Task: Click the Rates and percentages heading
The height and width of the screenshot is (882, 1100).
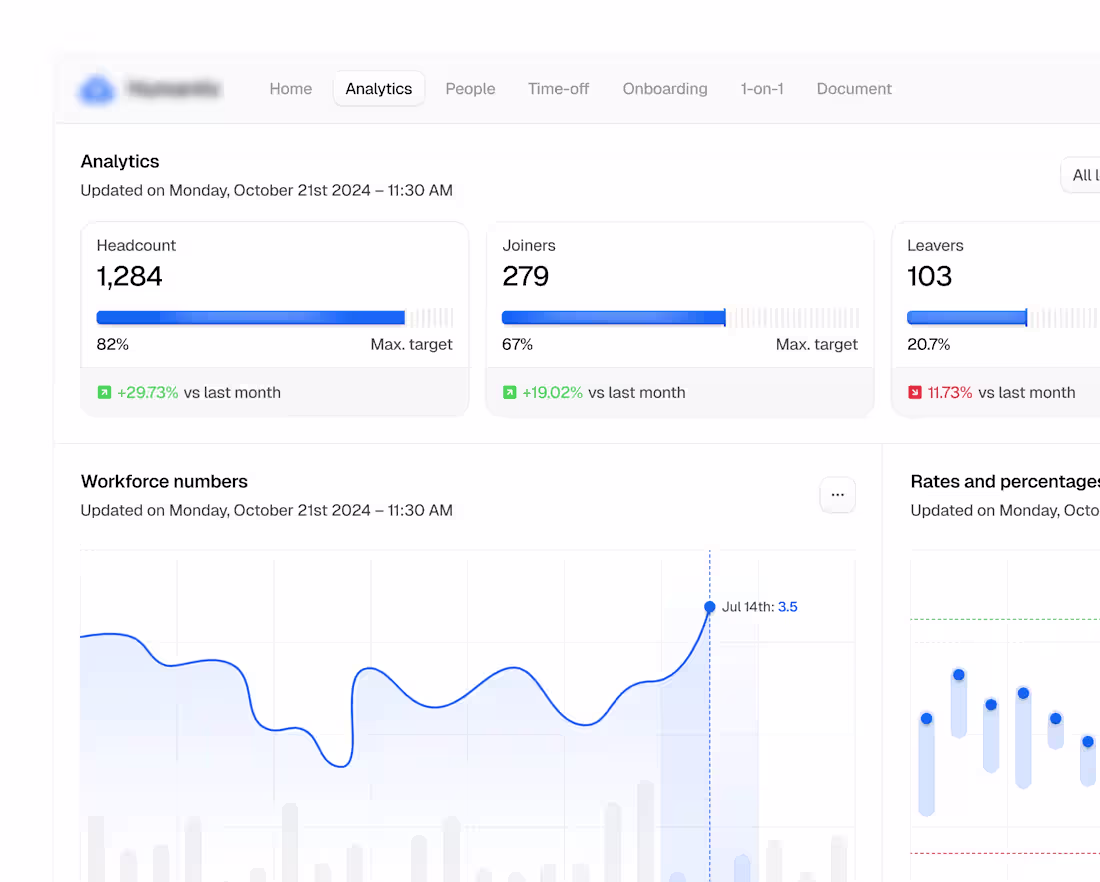Action: coord(1005,481)
